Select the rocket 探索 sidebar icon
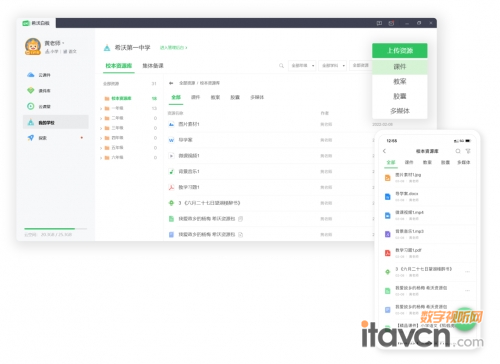 pos(31,138)
